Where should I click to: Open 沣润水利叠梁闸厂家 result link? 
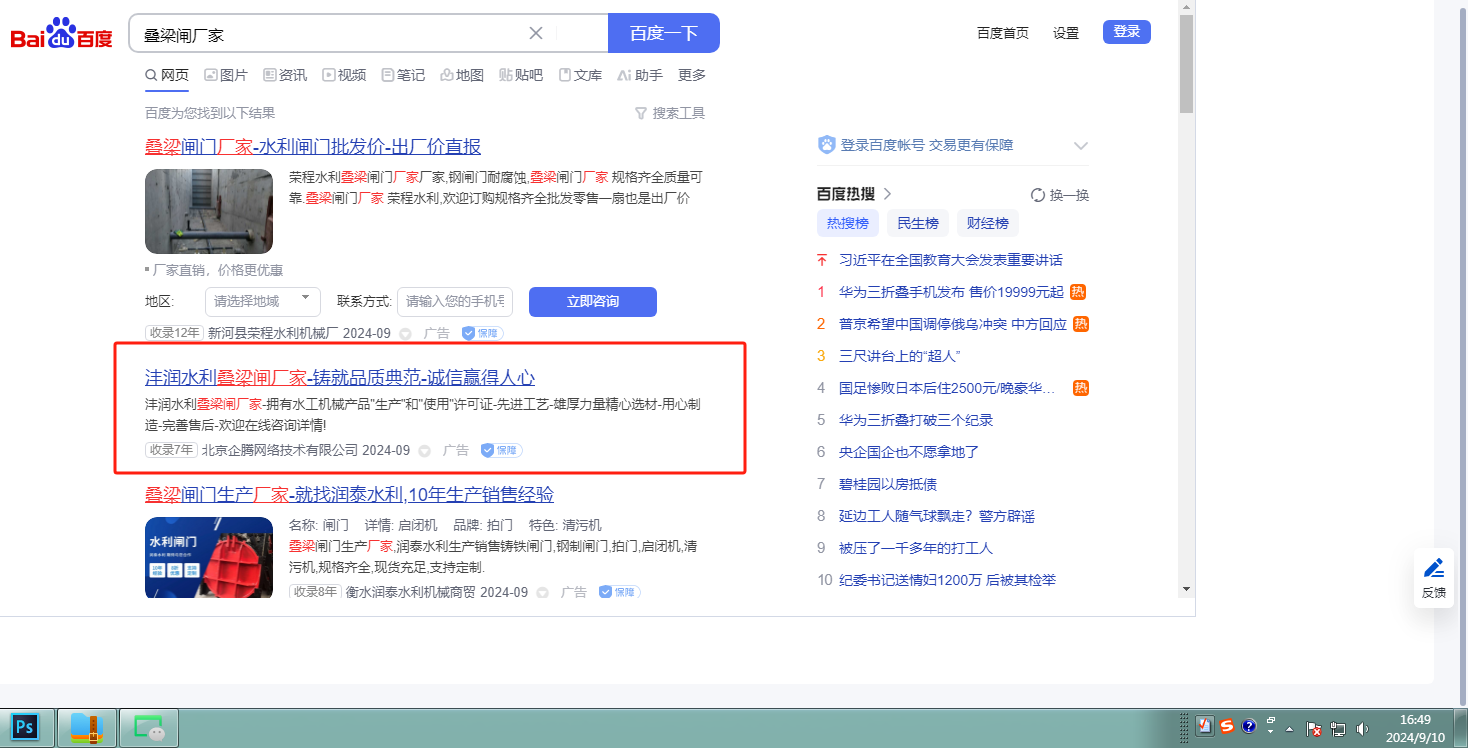340,378
